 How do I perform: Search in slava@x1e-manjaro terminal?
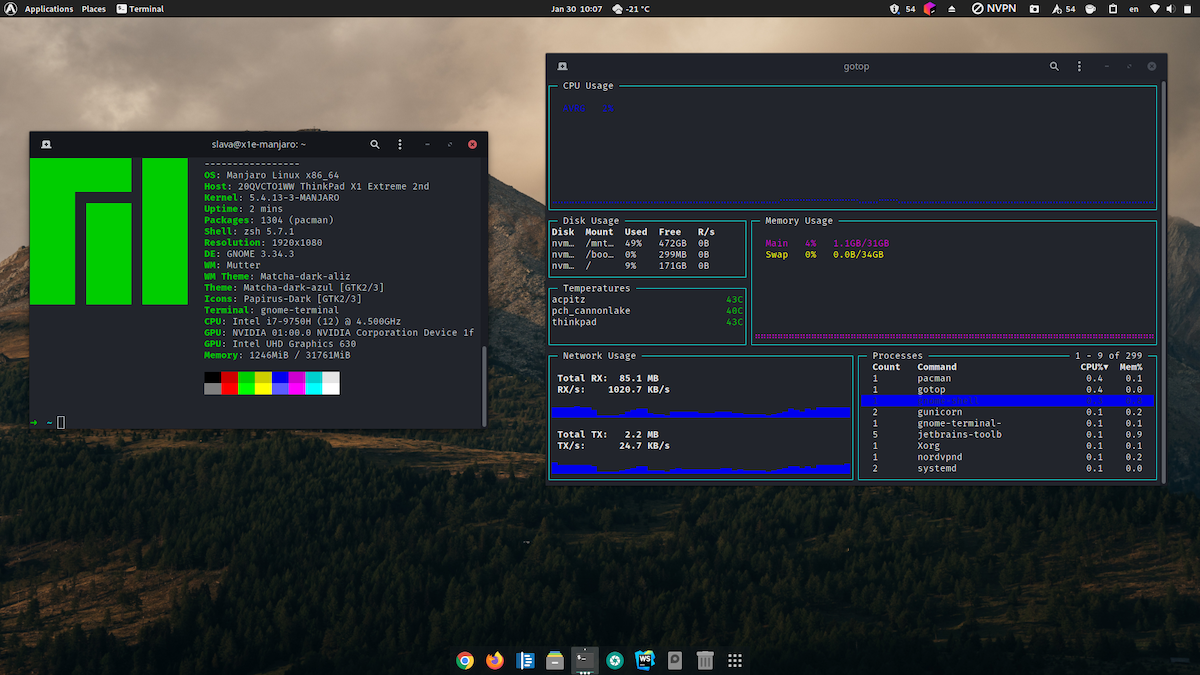click(375, 144)
